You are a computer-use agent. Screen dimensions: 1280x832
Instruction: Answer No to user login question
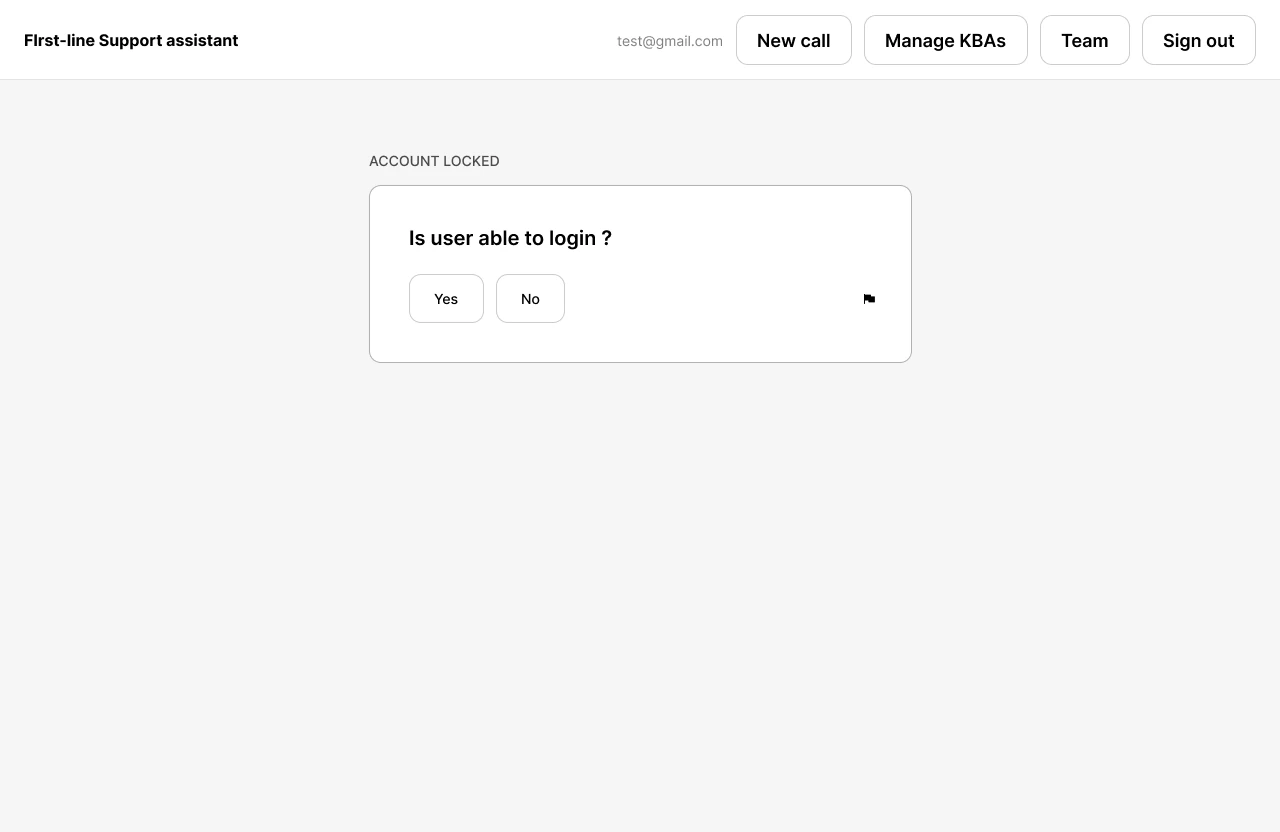[x=530, y=299]
